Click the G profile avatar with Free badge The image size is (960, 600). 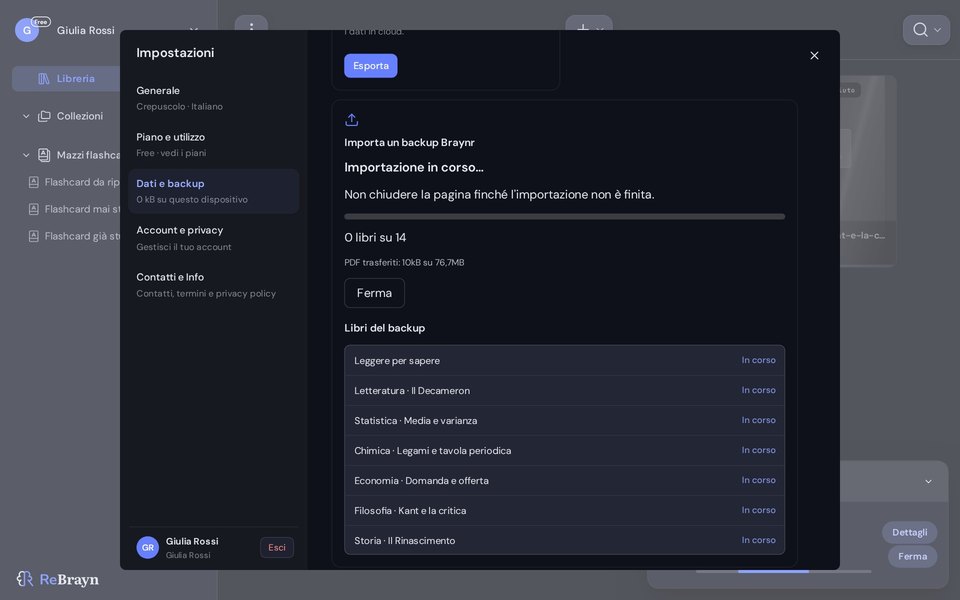coord(27,30)
